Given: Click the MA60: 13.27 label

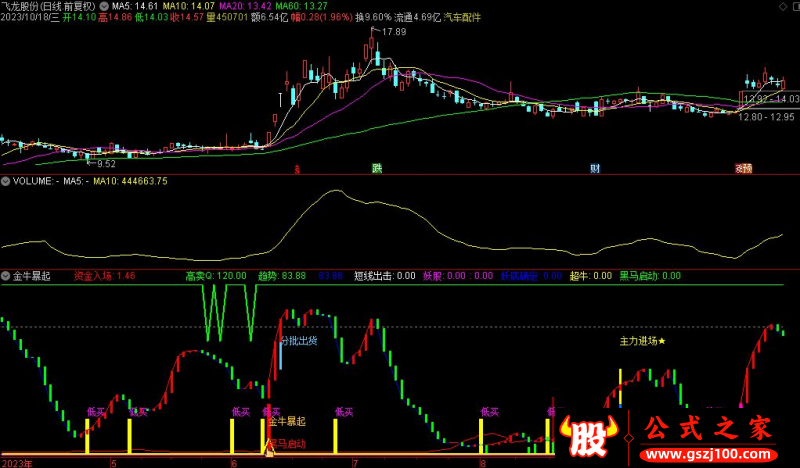Looking at the screenshot, I should click(302, 7).
